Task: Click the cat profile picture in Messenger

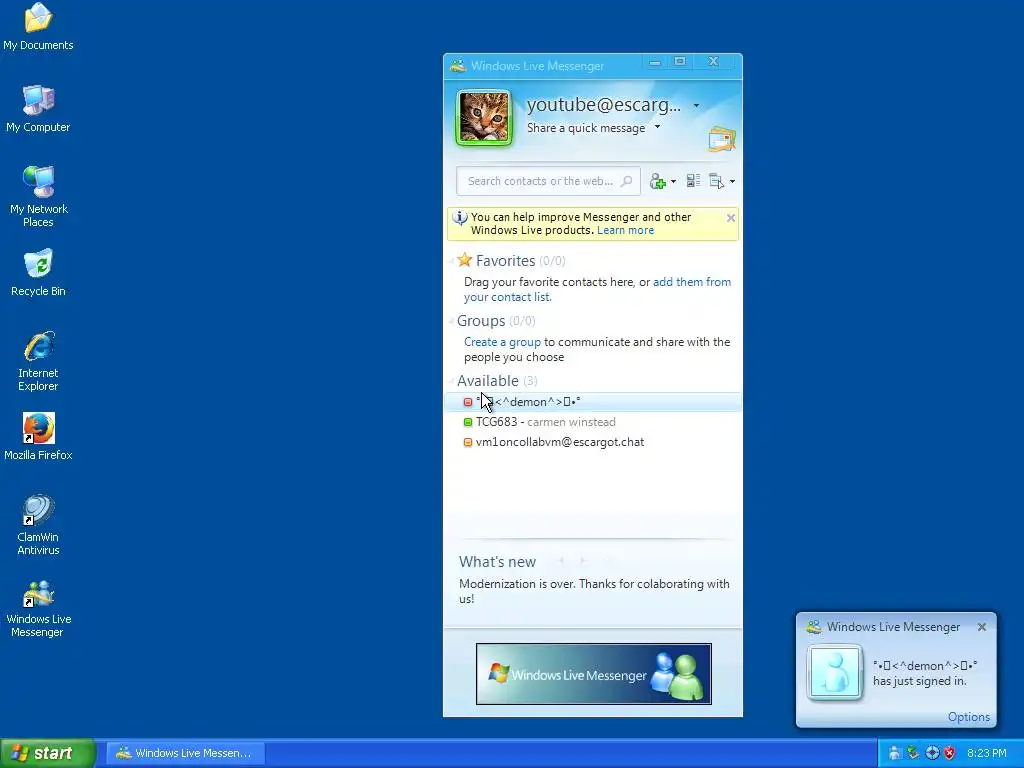Action: tap(484, 118)
